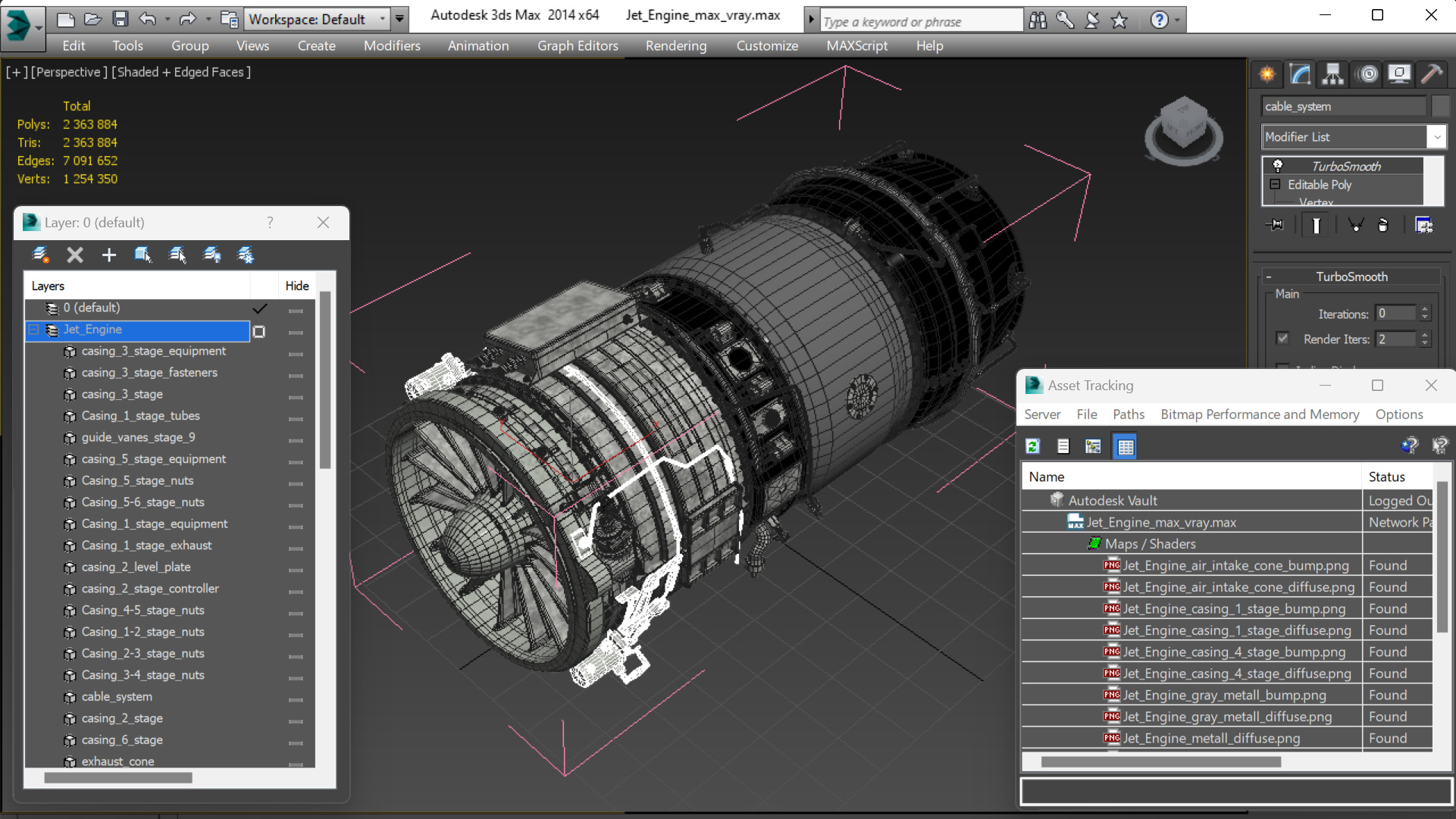
Task: Open the Rendering menu
Action: click(675, 45)
